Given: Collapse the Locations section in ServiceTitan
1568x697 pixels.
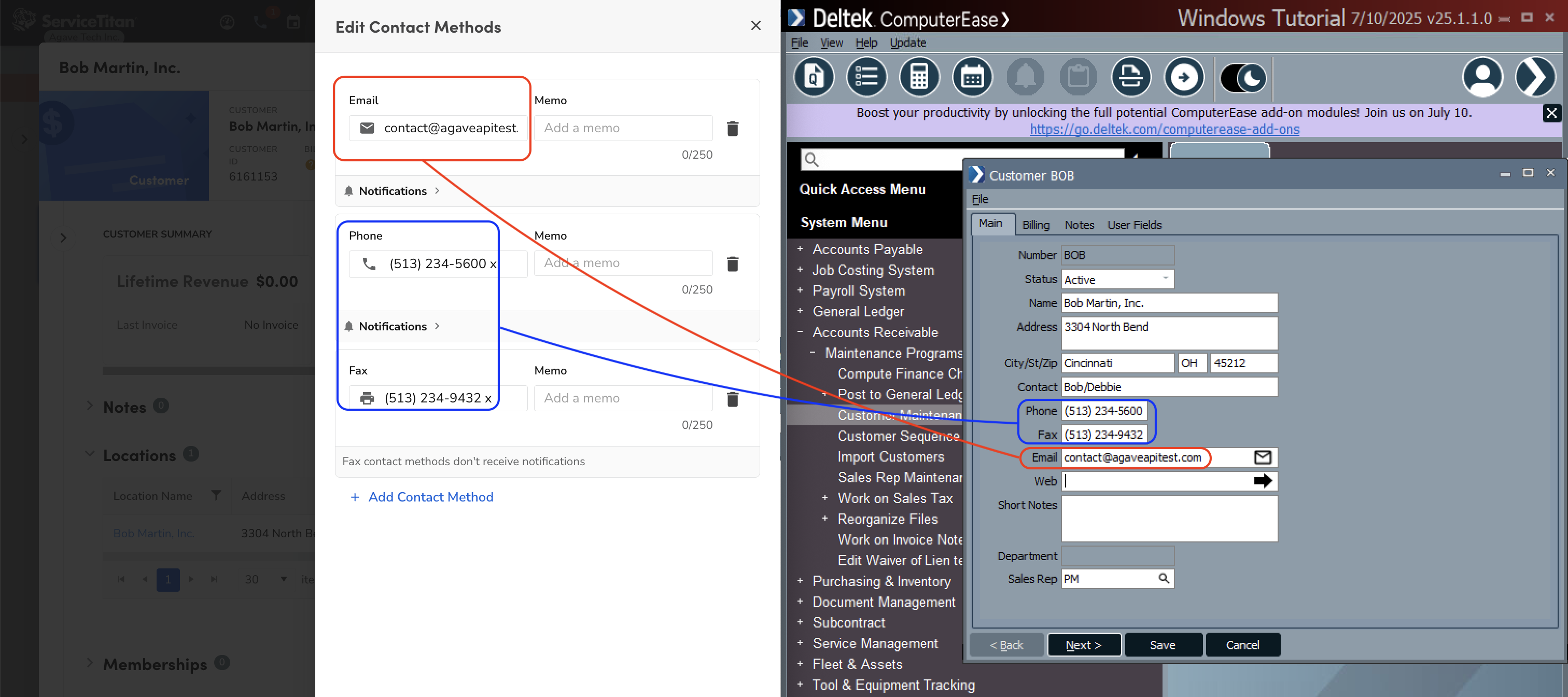Looking at the screenshot, I should coord(90,454).
